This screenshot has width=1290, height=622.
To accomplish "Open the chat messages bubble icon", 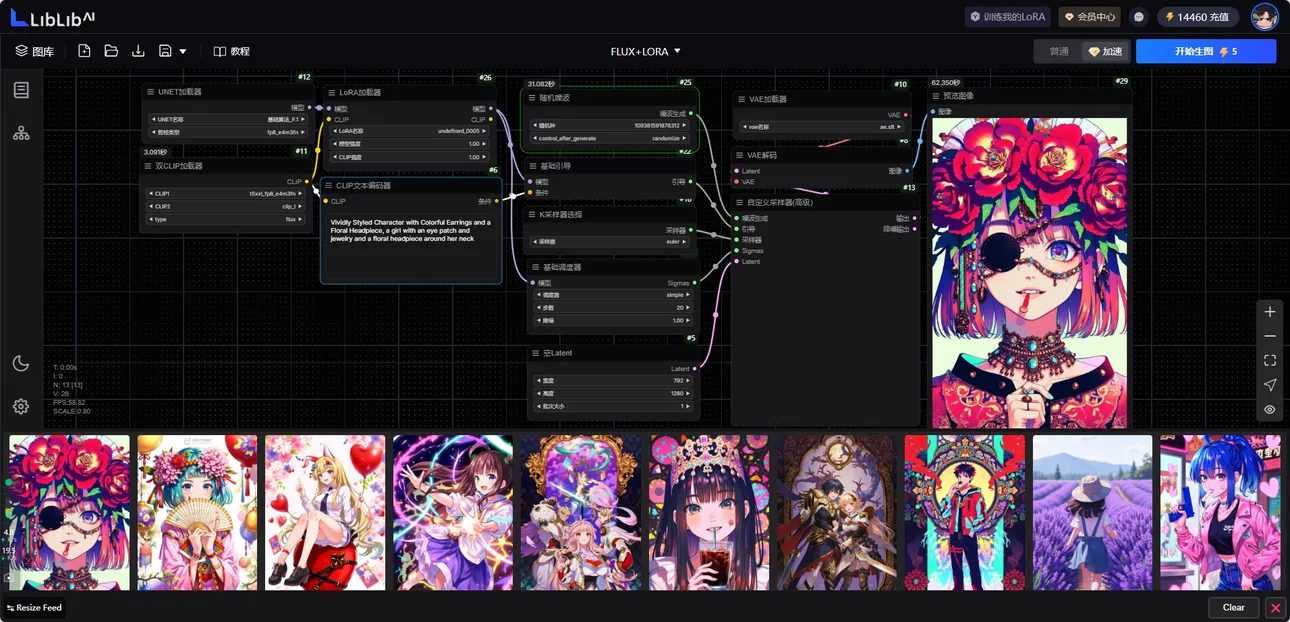I will [x=1138, y=17].
